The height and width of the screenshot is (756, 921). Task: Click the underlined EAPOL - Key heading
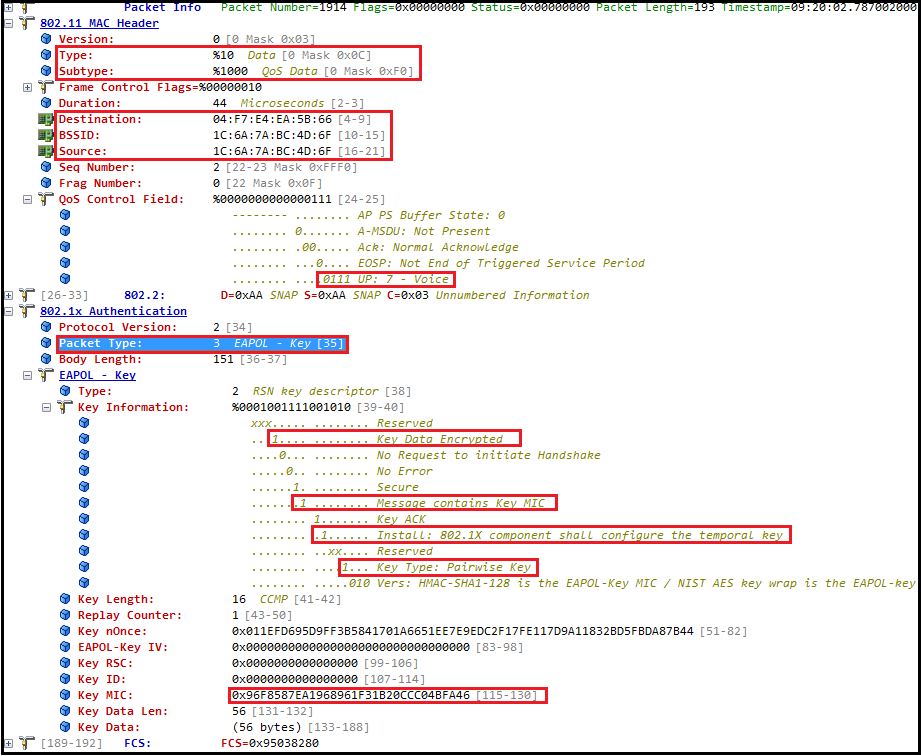(x=97, y=375)
